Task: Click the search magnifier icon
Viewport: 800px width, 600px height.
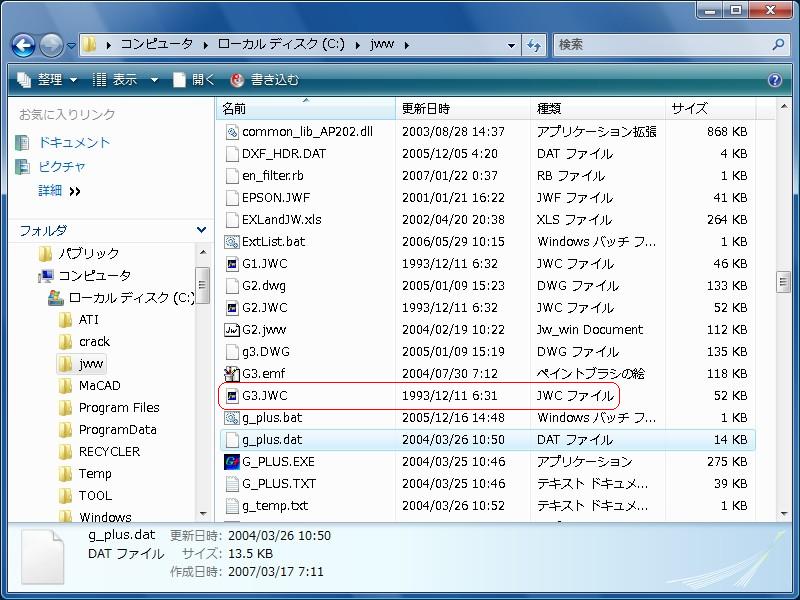Action: click(778, 45)
